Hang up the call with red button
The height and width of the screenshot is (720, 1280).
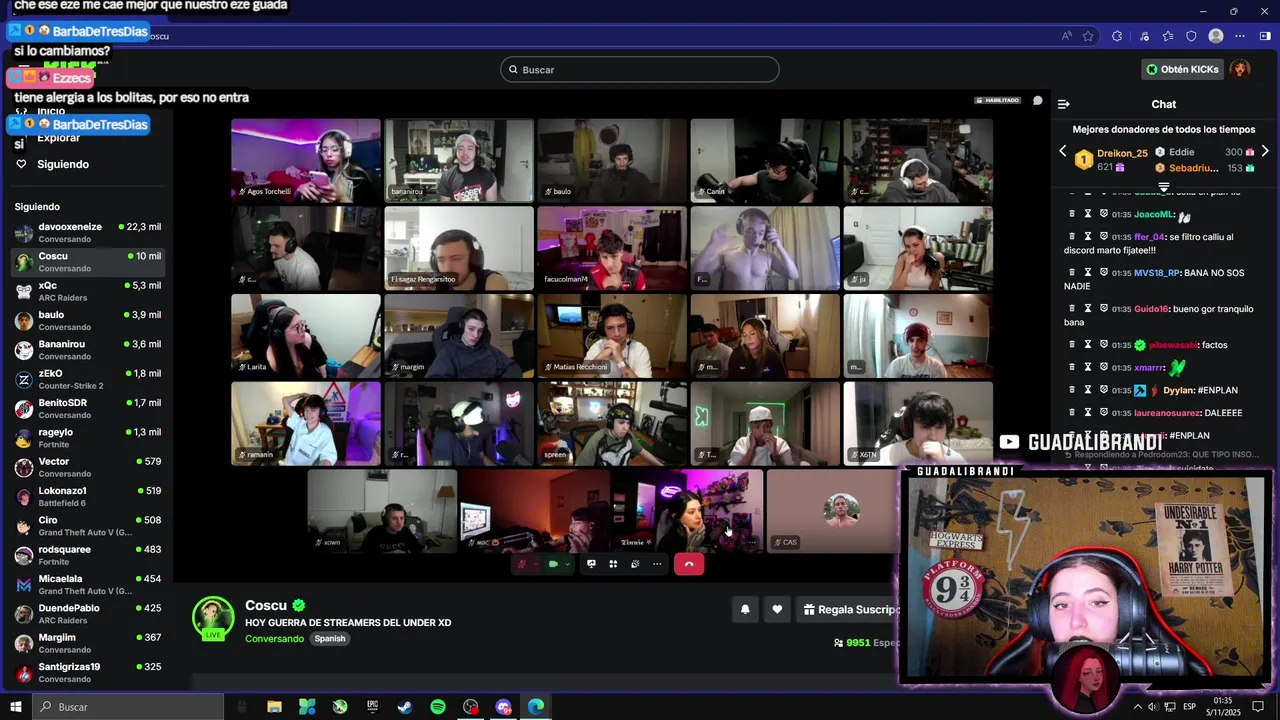(x=689, y=564)
